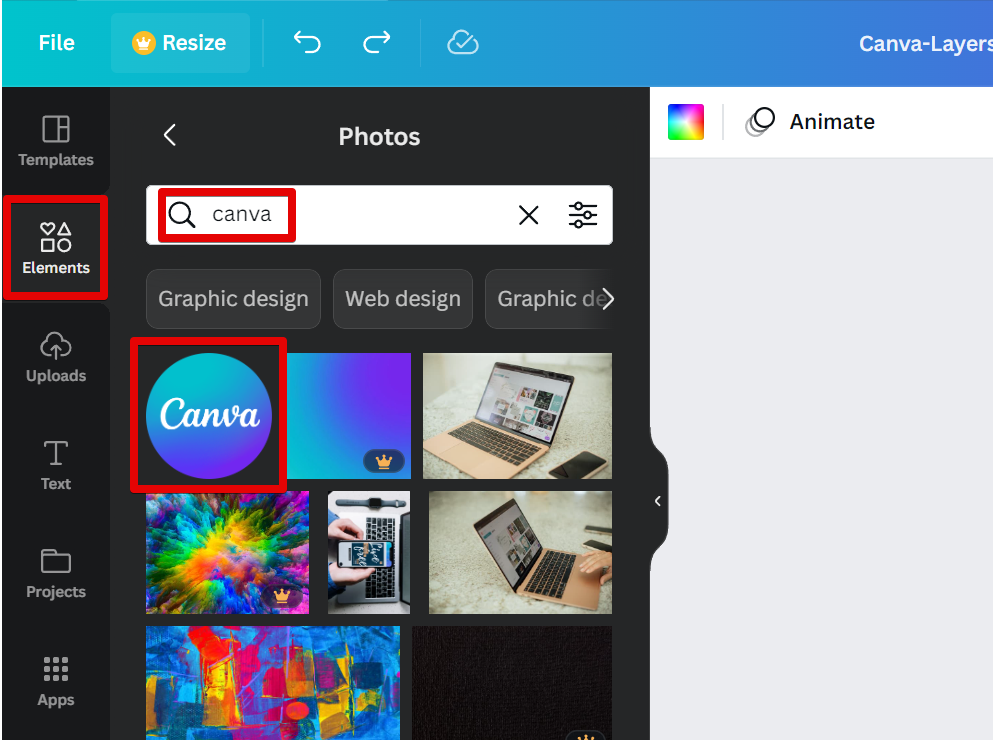Click the Animate button

pyautogui.click(x=811, y=122)
